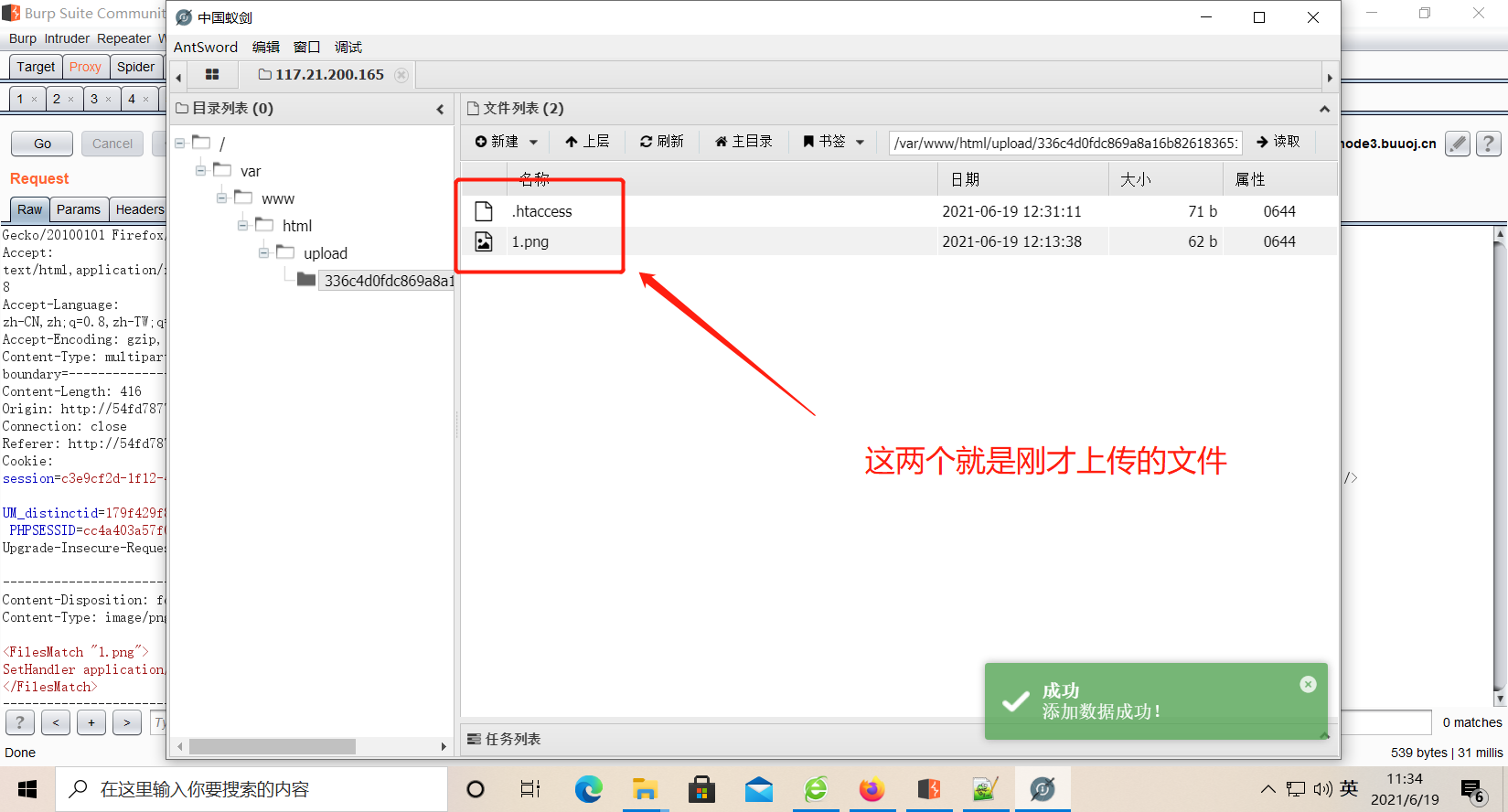Shift AntSword tabs left with arrow
Viewport: 1508px width, 812px height.
178,78
